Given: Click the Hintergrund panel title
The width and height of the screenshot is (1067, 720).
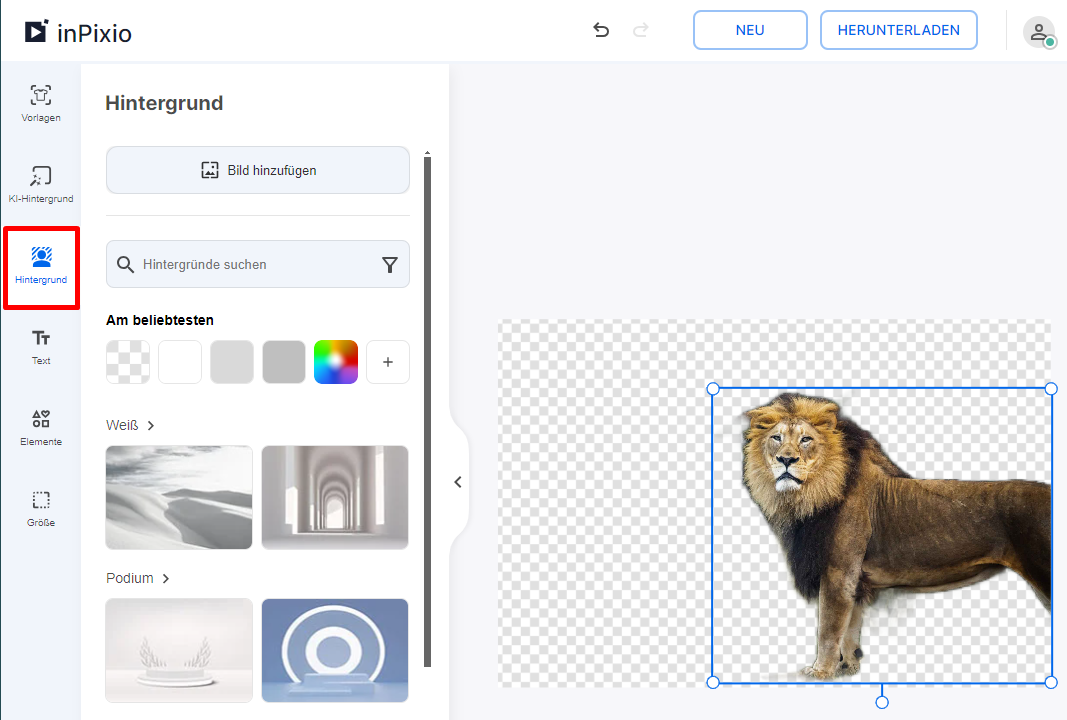Looking at the screenshot, I should click(x=164, y=103).
